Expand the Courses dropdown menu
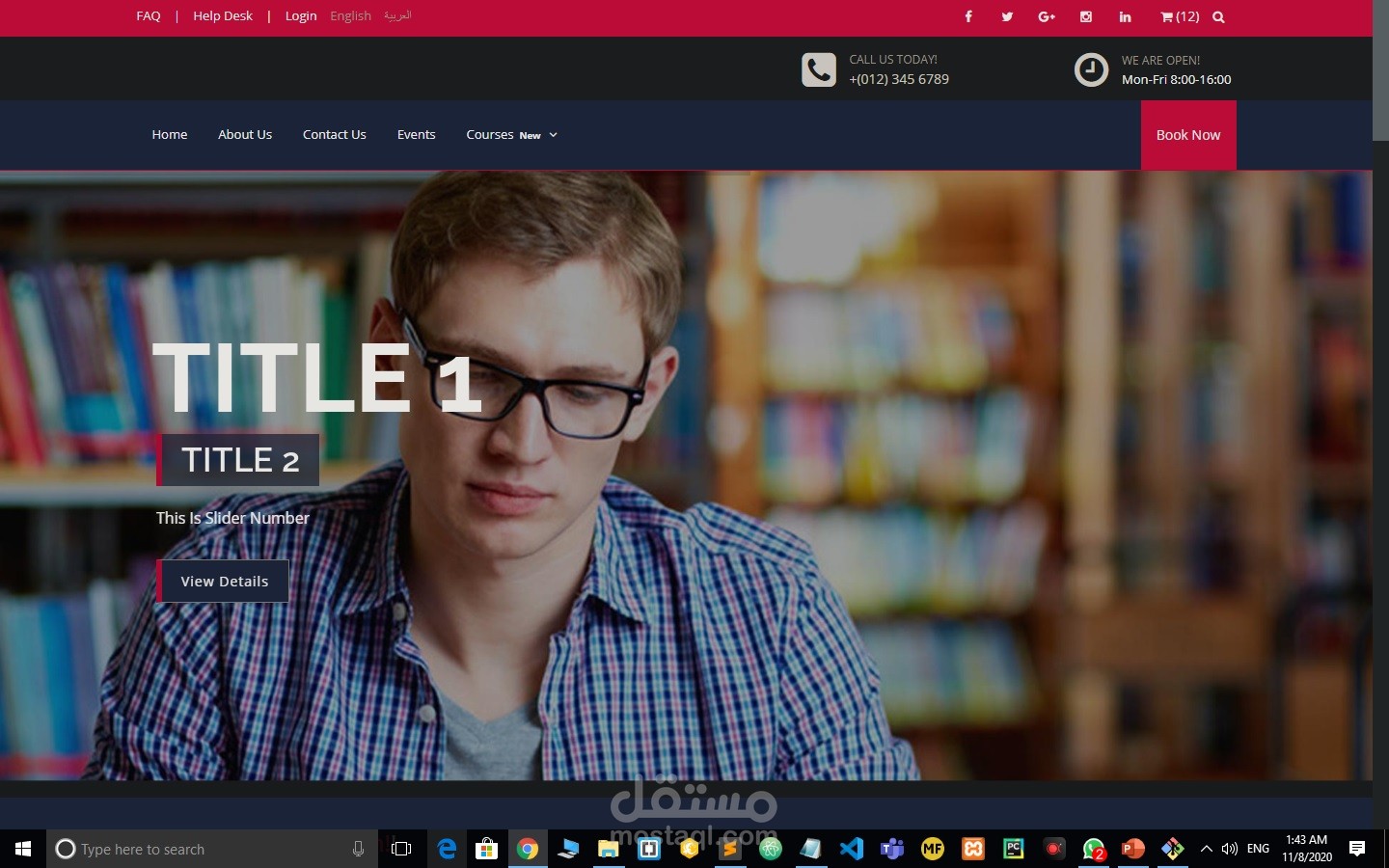Screen dimensions: 1389x868 tap(511, 135)
